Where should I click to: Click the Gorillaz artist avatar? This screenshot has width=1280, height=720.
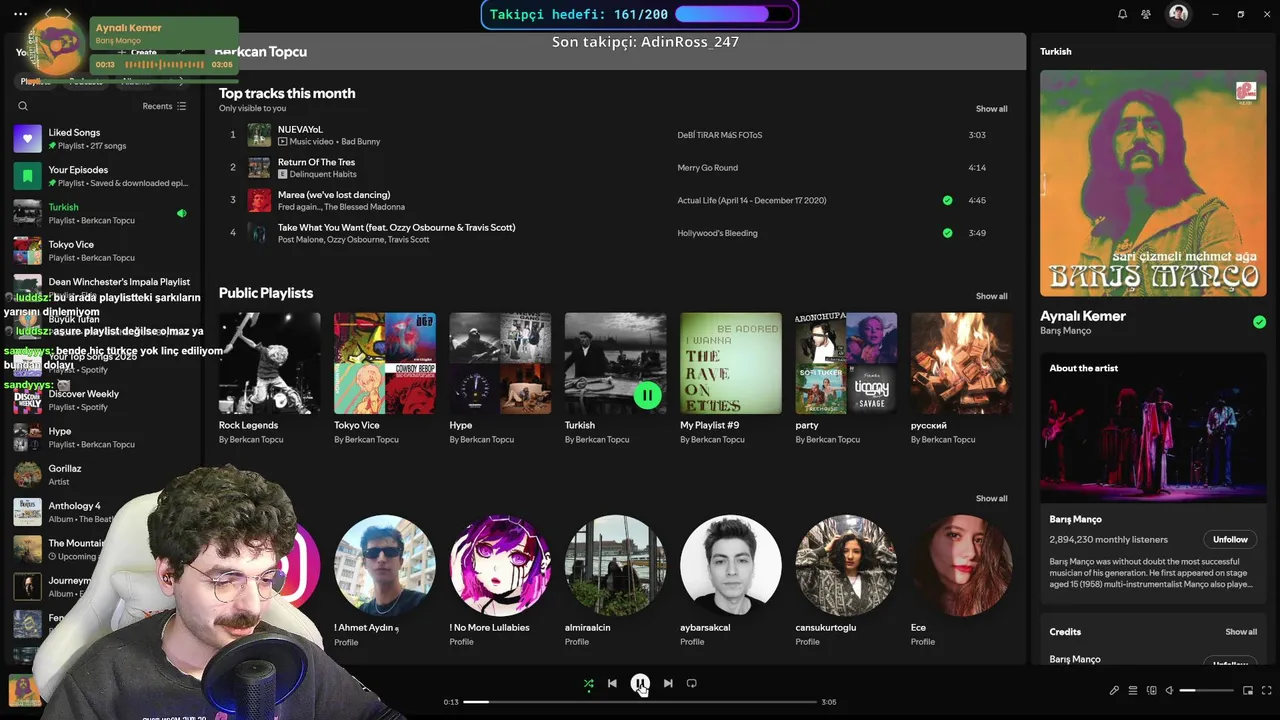pyautogui.click(x=27, y=475)
